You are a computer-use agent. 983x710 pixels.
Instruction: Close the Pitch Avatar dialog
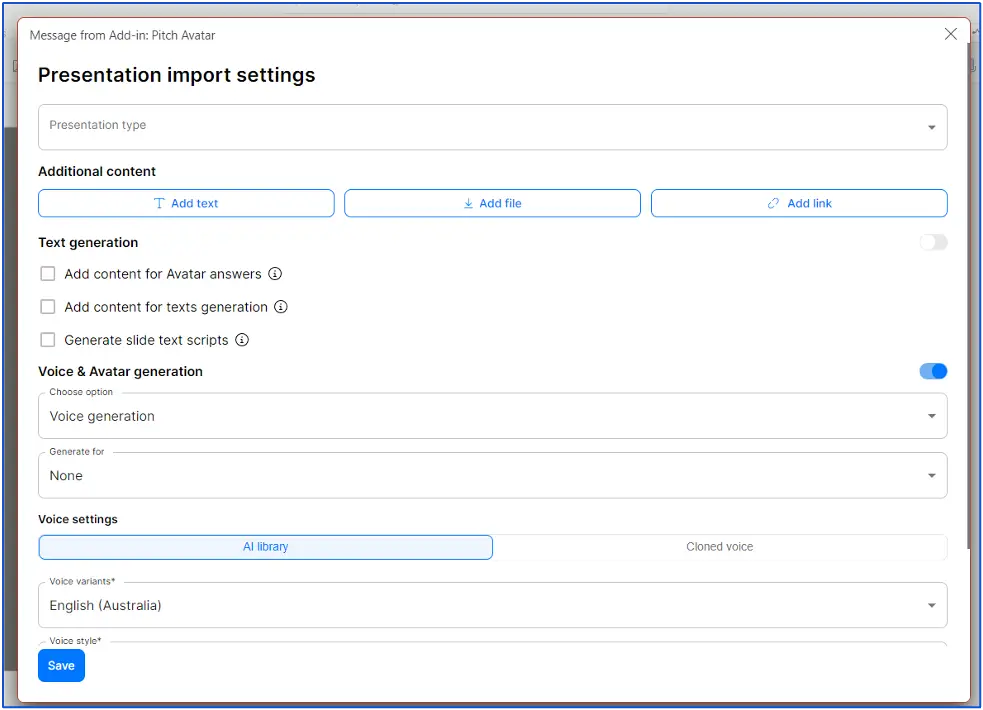(951, 34)
